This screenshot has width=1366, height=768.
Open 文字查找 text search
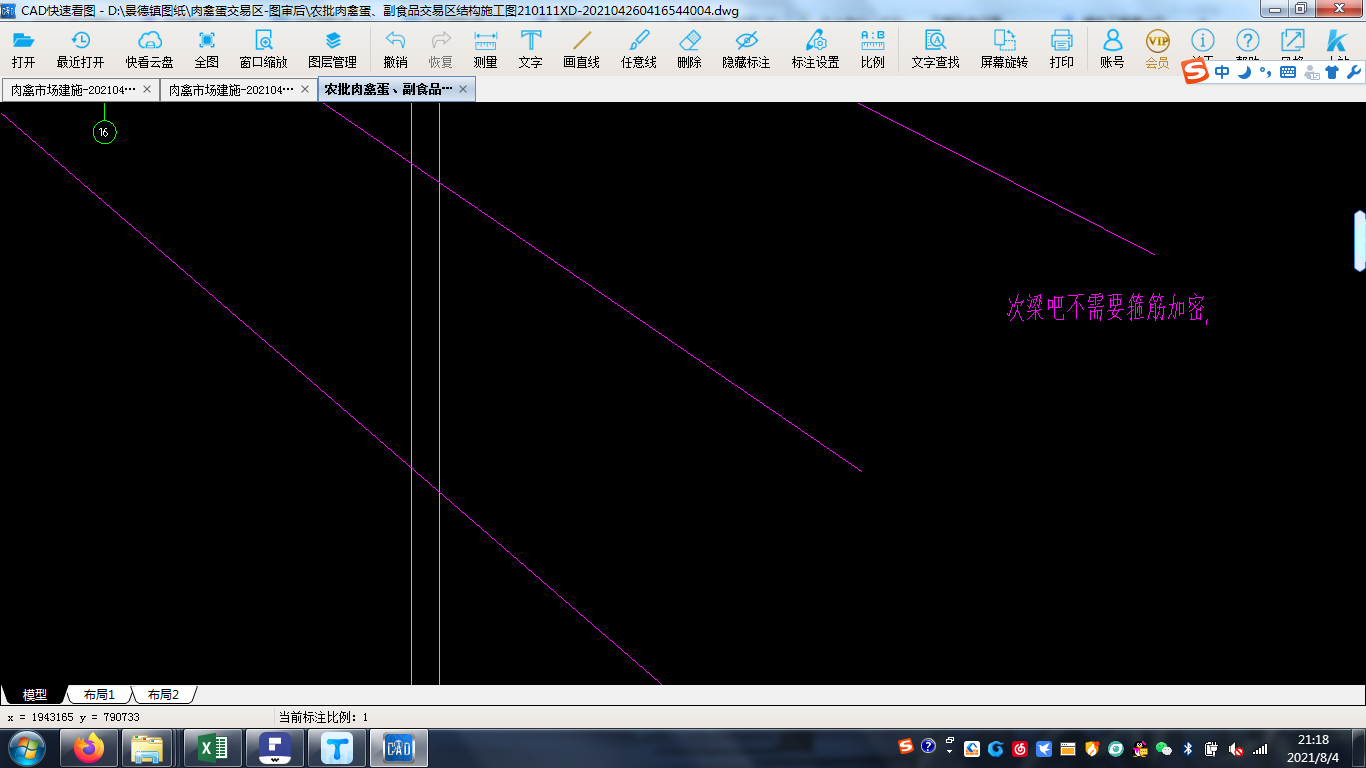tap(935, 49)
